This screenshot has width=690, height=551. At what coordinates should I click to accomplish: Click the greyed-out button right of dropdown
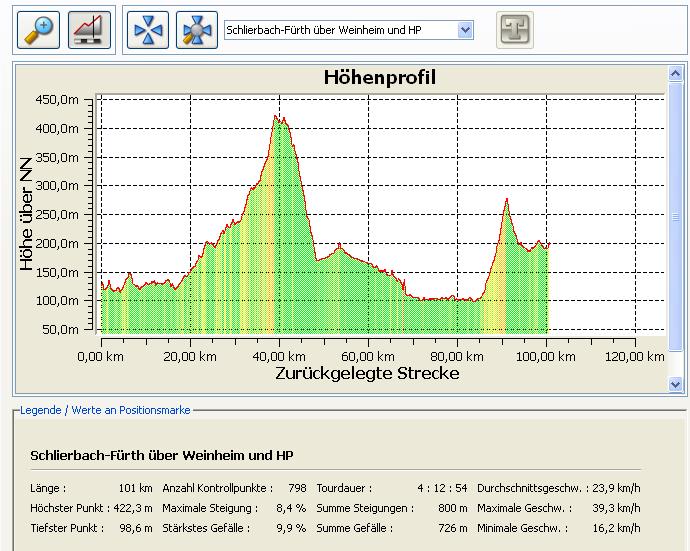click(515, 30)
